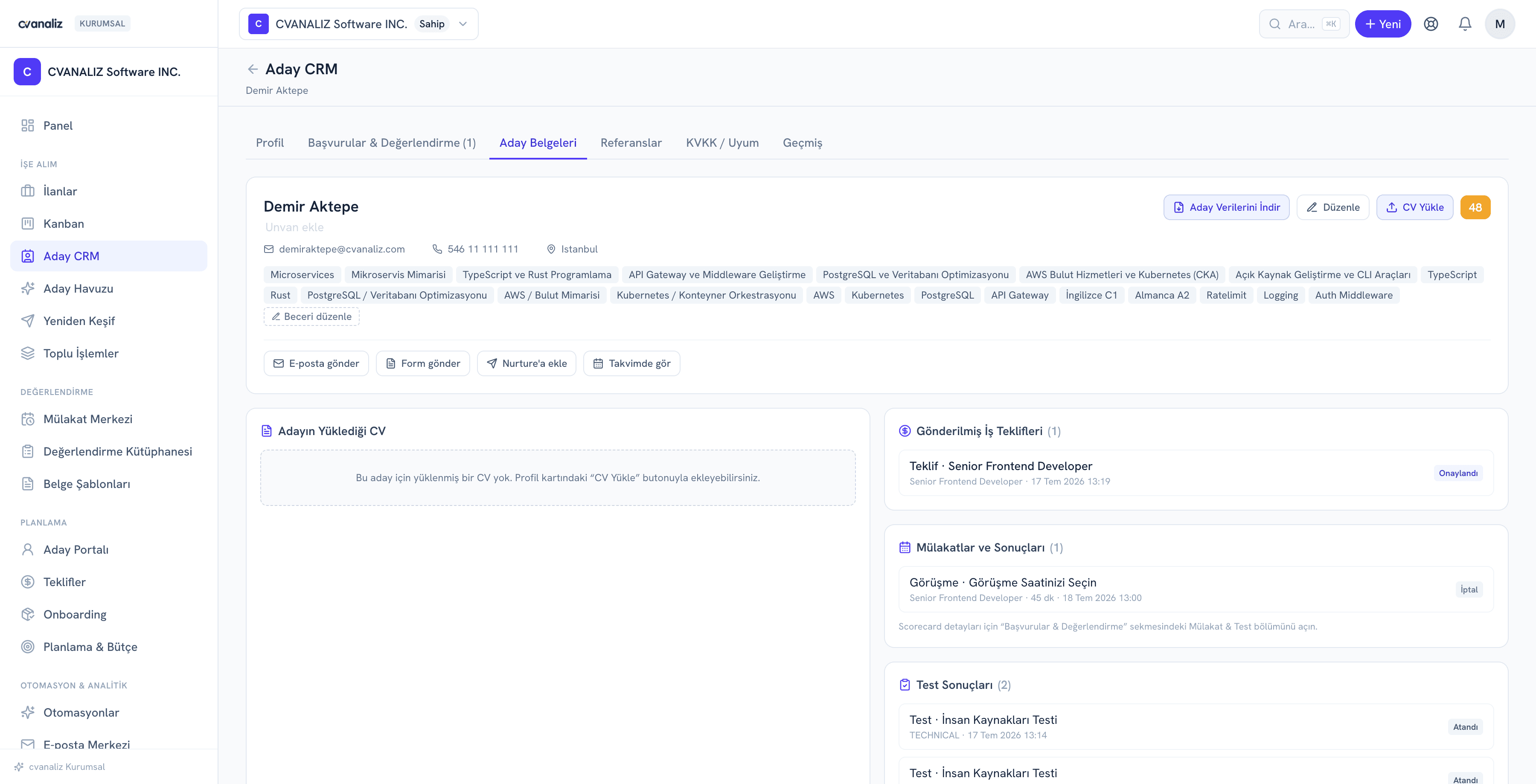Click the phone icon beside 546 11 111 111
Viewport: 1536px width, 784px height.
pos(437,249)
